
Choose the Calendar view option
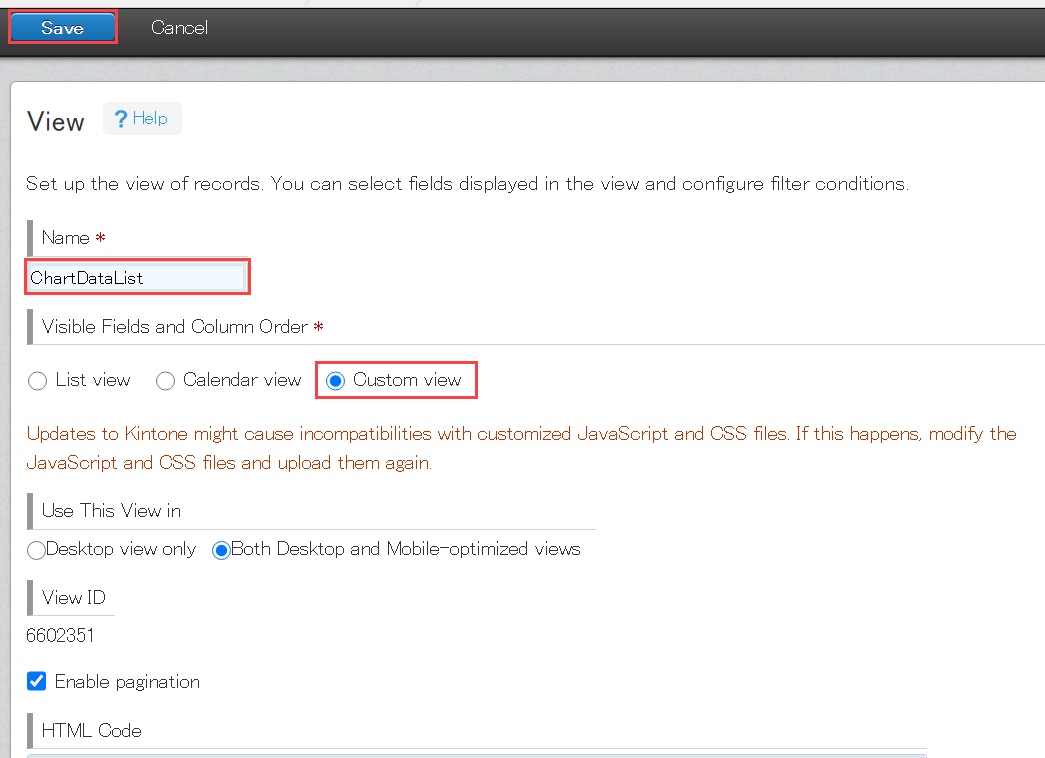(165, 381)
